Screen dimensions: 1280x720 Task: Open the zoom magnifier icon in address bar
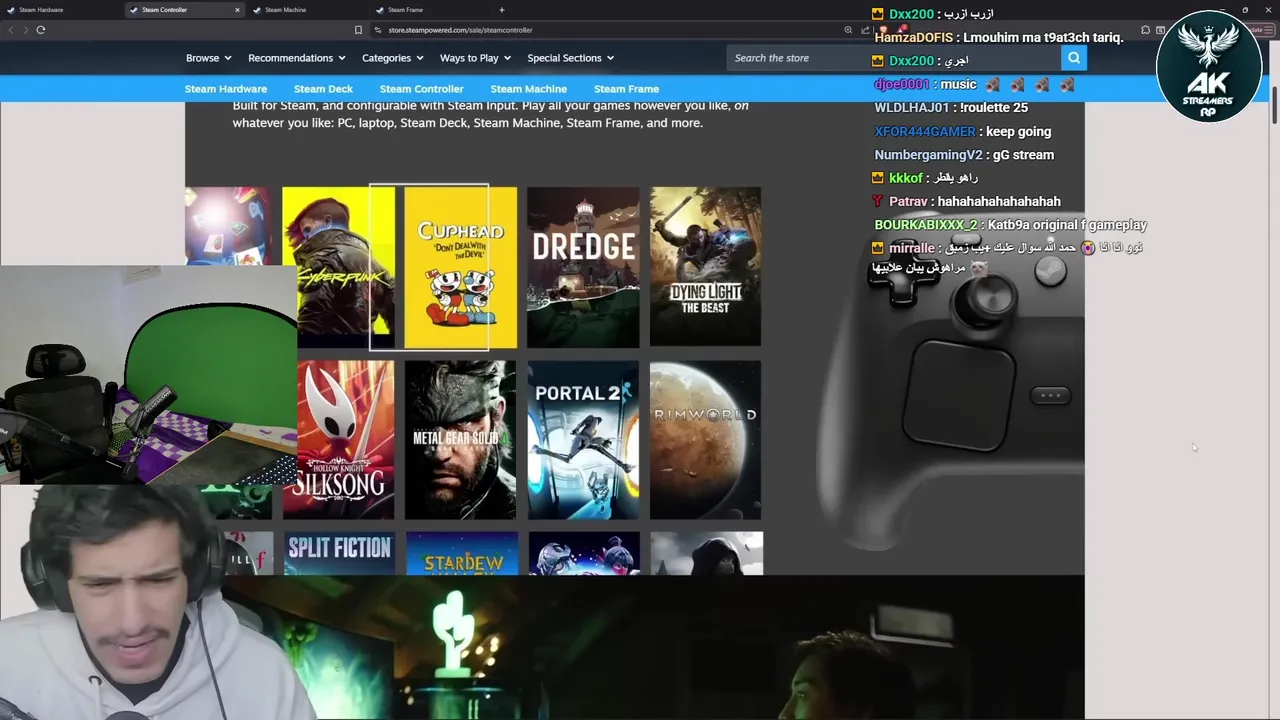pyautogui.click(x=848, y=30)
